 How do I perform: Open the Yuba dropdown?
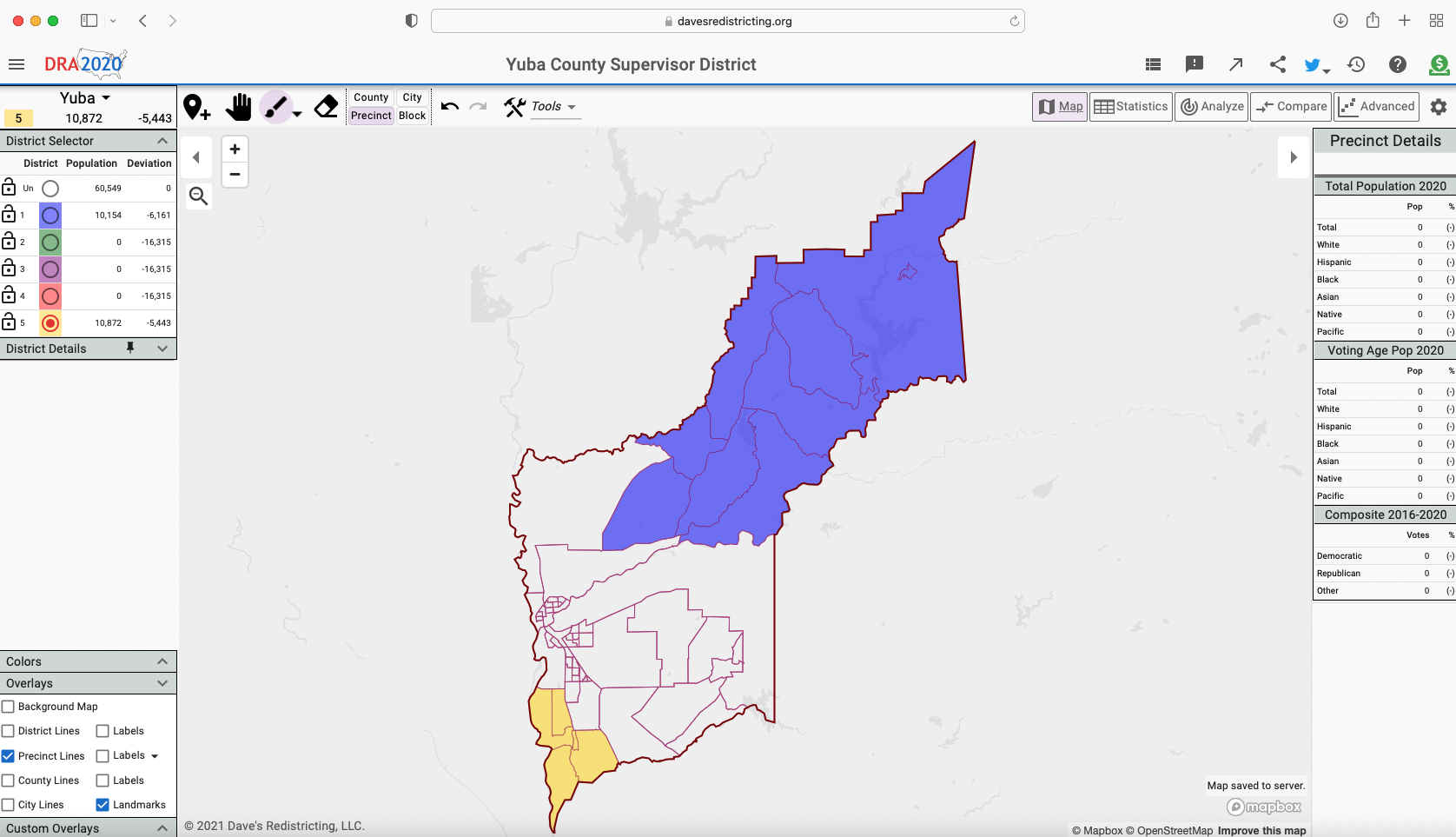pos(85,98)
